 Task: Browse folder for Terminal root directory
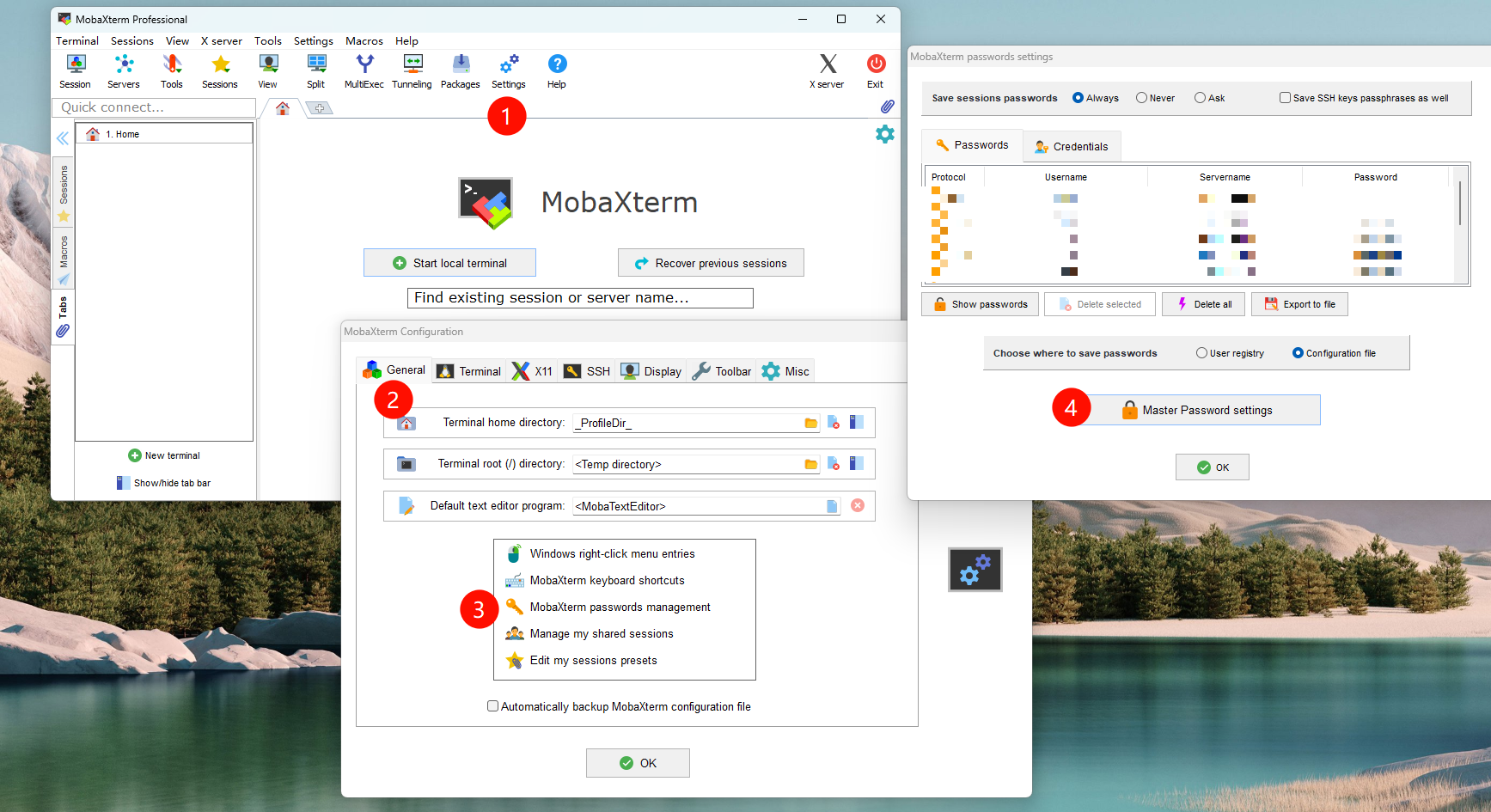coord(810,464)
